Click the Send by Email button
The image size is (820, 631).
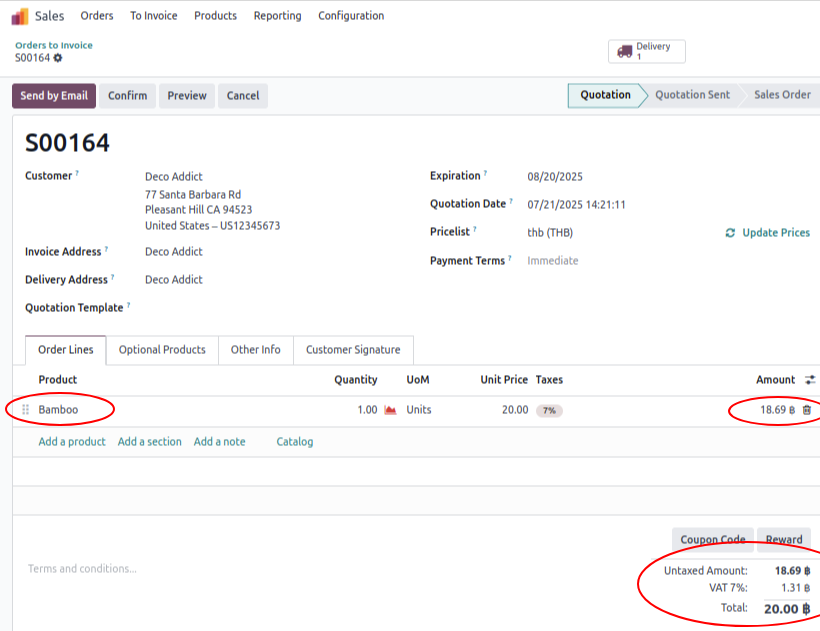pyautogui.click(x=54, y=96)
